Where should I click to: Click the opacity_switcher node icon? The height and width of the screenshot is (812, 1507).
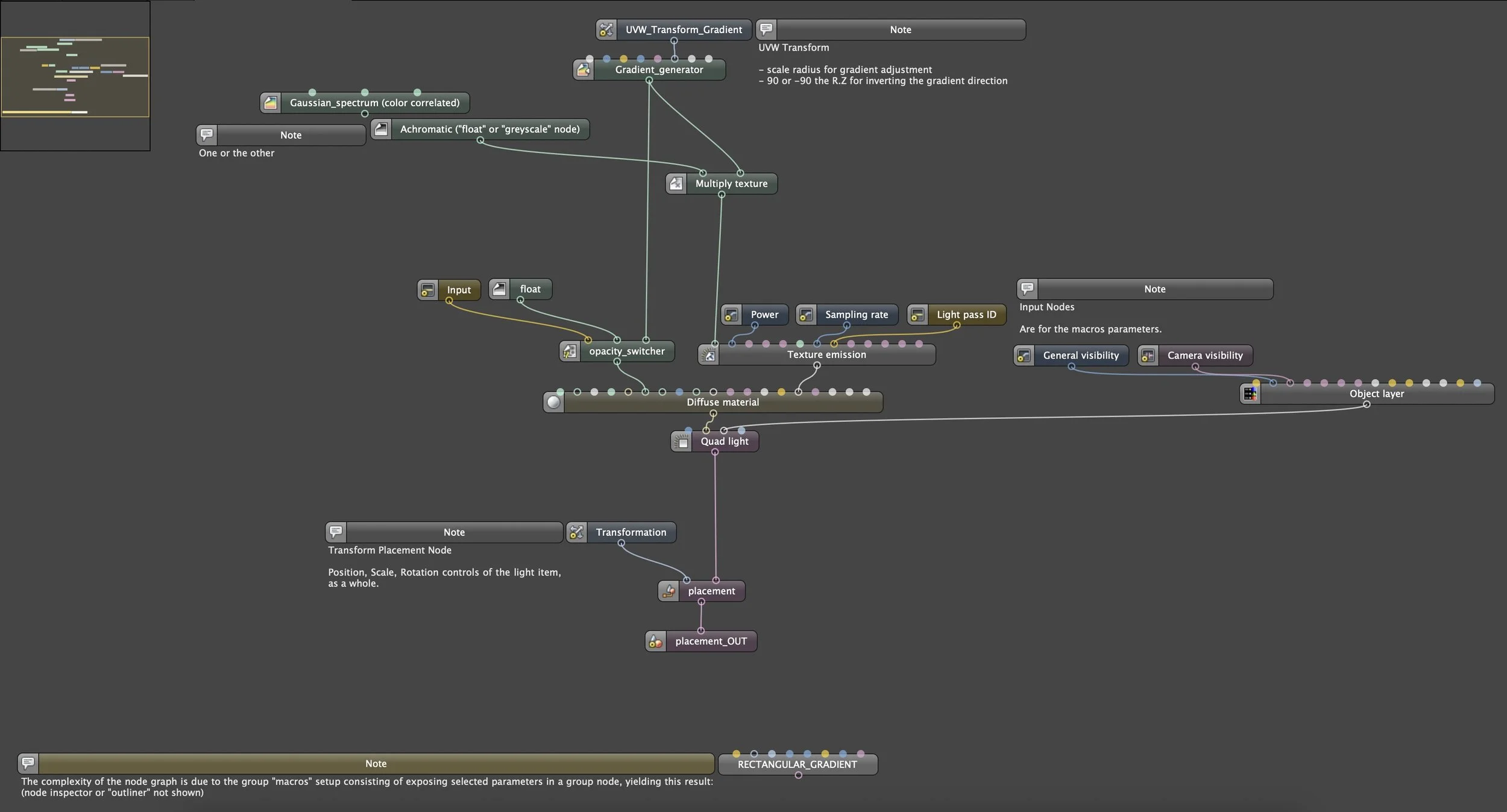tap(570, 351)
